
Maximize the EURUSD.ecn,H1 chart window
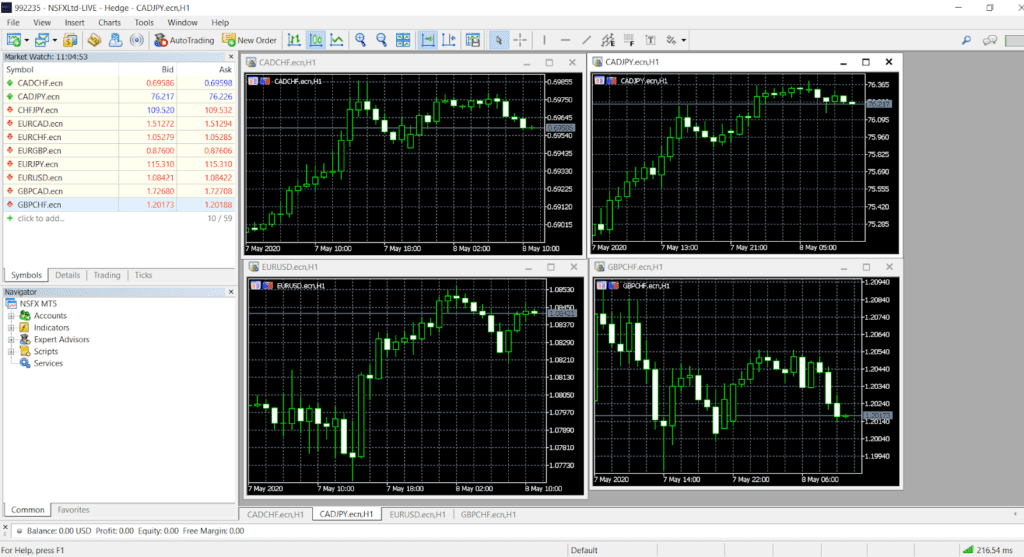[551, 267]
